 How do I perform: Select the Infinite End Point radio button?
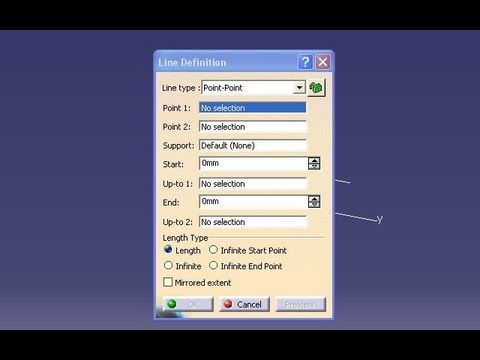tap(213, 265)
